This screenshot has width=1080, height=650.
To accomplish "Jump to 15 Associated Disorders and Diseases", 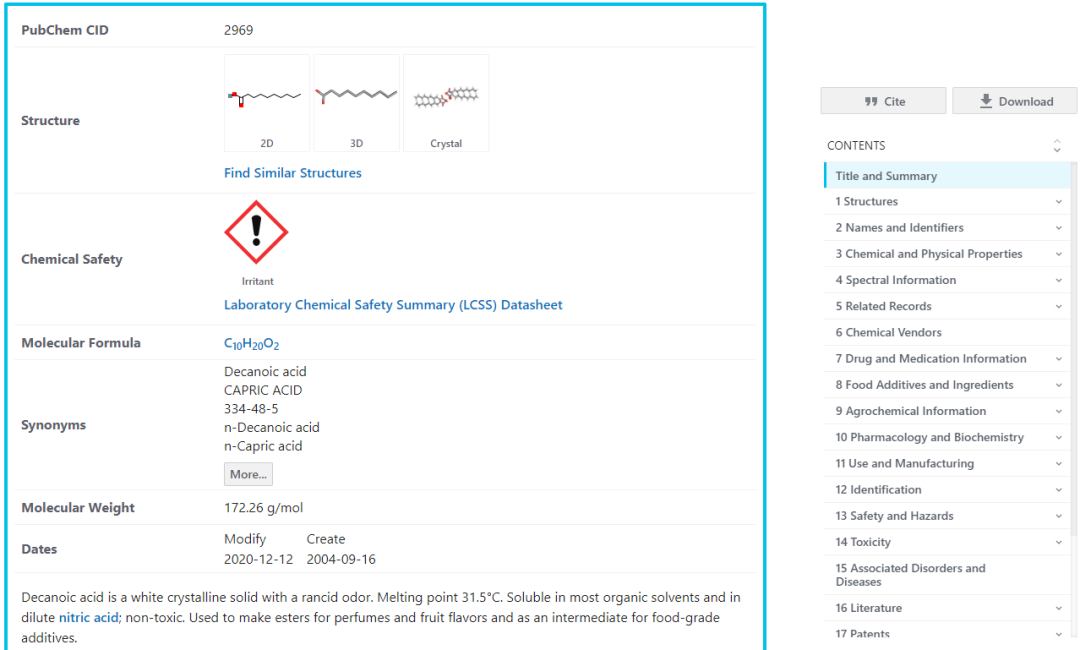I will pos(910,575).
